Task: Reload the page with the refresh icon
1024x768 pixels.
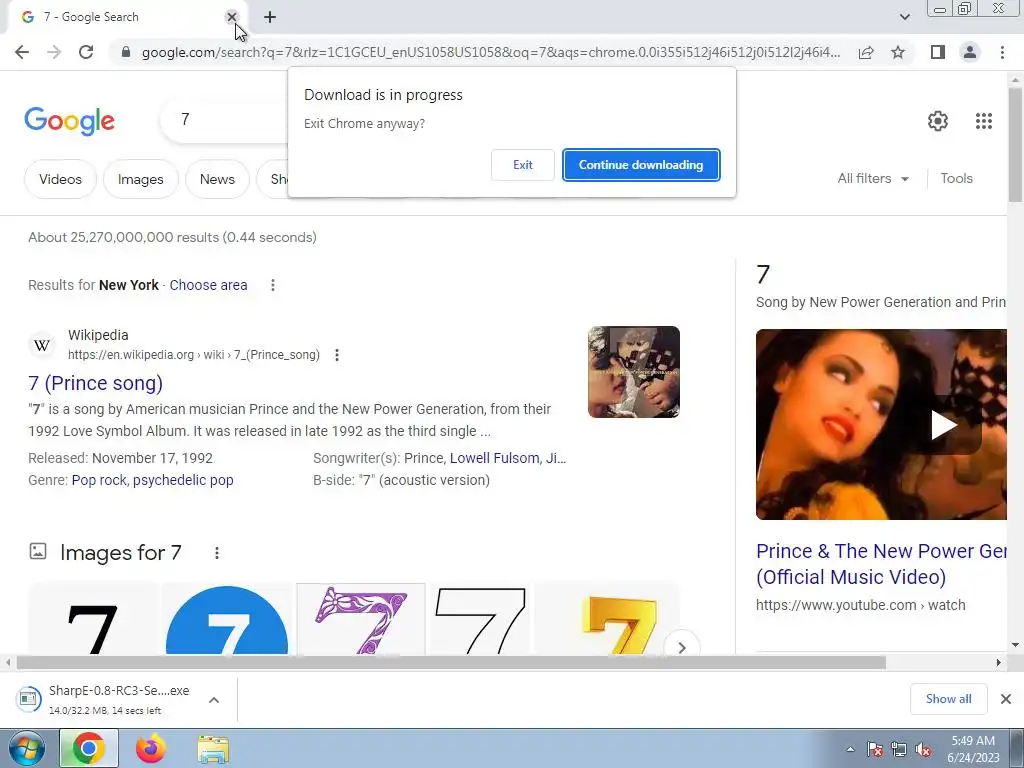Action: tap(86, 52)
